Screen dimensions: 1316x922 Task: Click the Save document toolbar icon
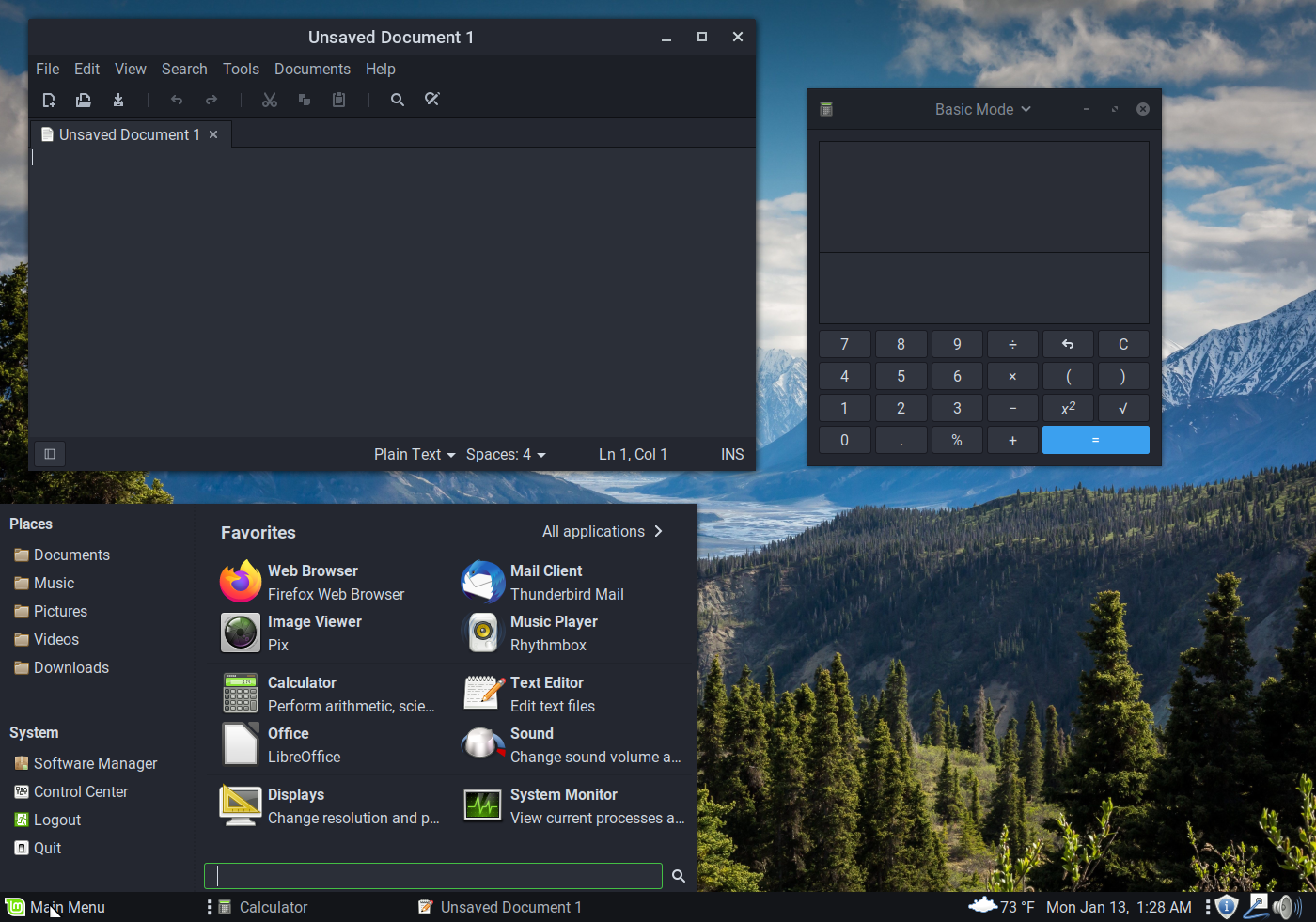[x=118, y=100]
